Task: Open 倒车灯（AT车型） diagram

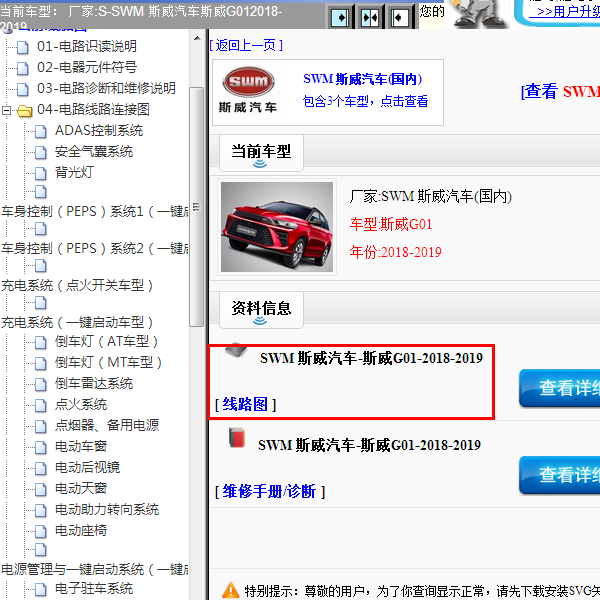Action: [x=107, y=341]
